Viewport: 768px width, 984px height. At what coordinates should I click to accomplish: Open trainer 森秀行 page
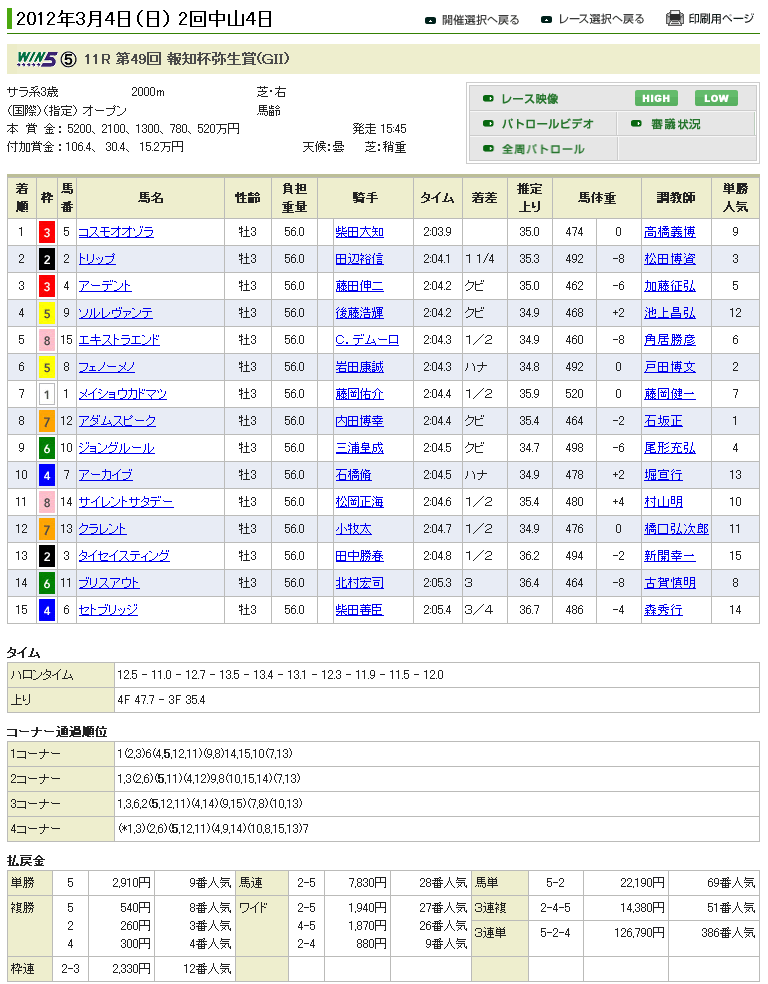[x=664, y=610]
